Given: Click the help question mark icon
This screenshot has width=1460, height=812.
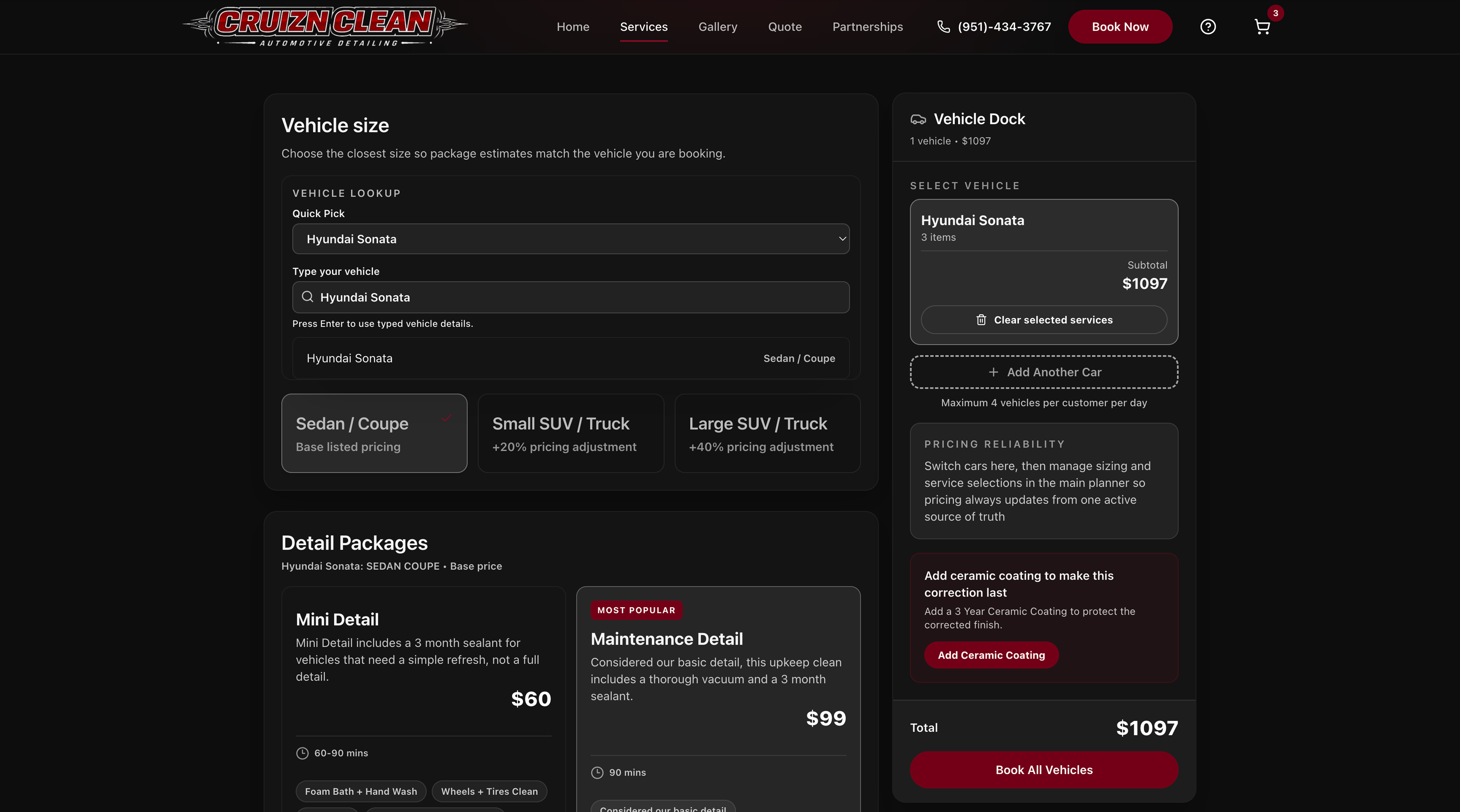Looking at the screenshot, I should point(1208,27).
